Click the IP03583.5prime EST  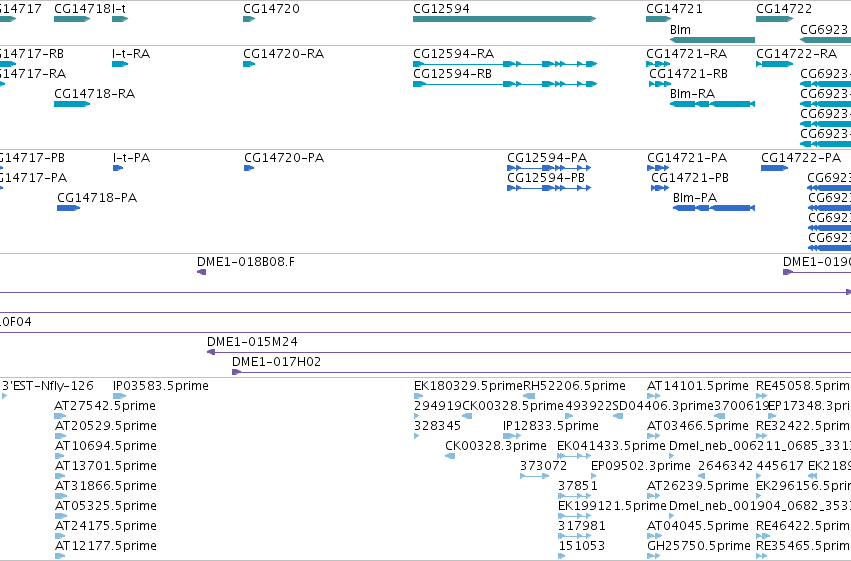coord(119,396)
